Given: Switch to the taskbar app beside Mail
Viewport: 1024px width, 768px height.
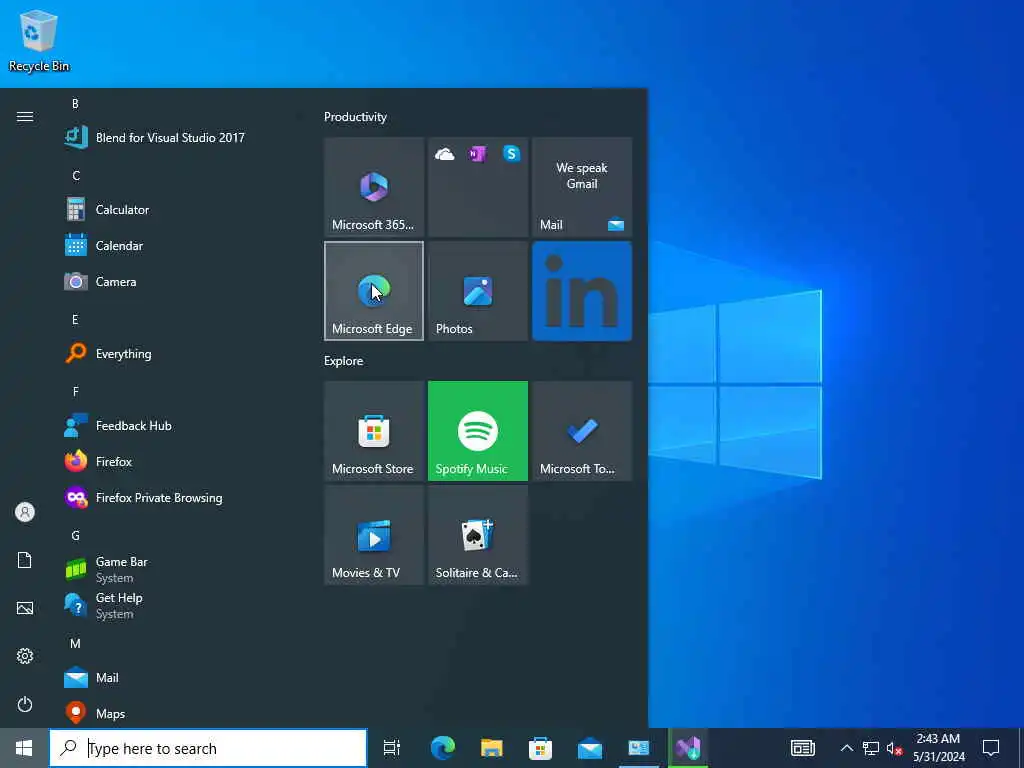Looking at the screenshot, I should click(x=639, y=748).
